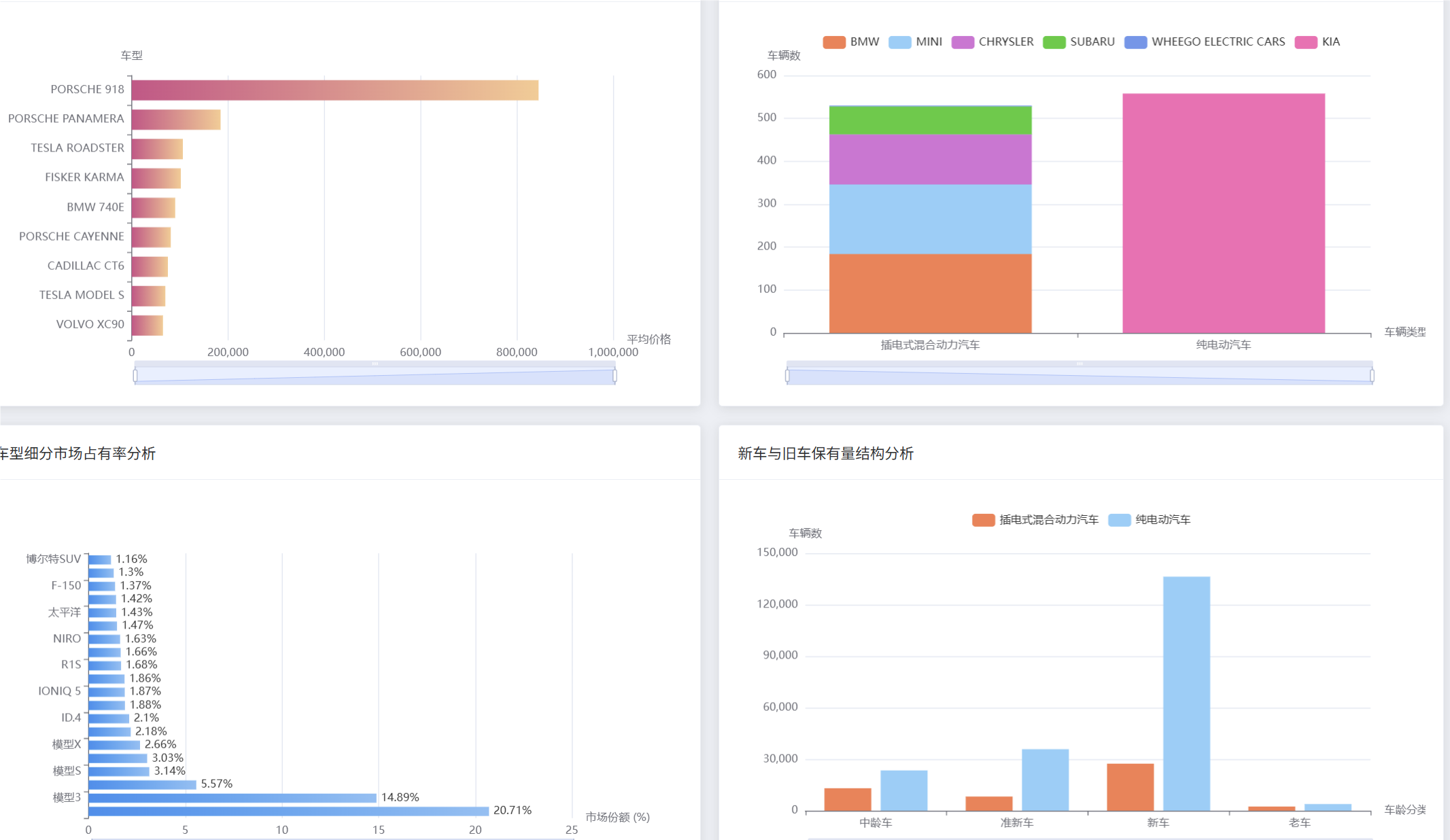Image resolution: width=1450 pixels, height=840 pixels.
Task: Click the 150,000 y-axis tick label
Action: (778, 552)
